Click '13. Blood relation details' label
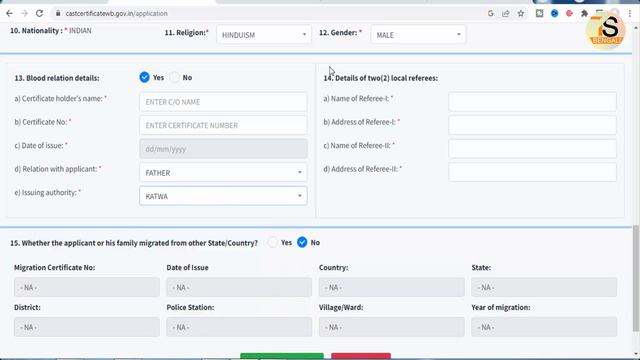640x360 pixels. [x=57, y=78]
